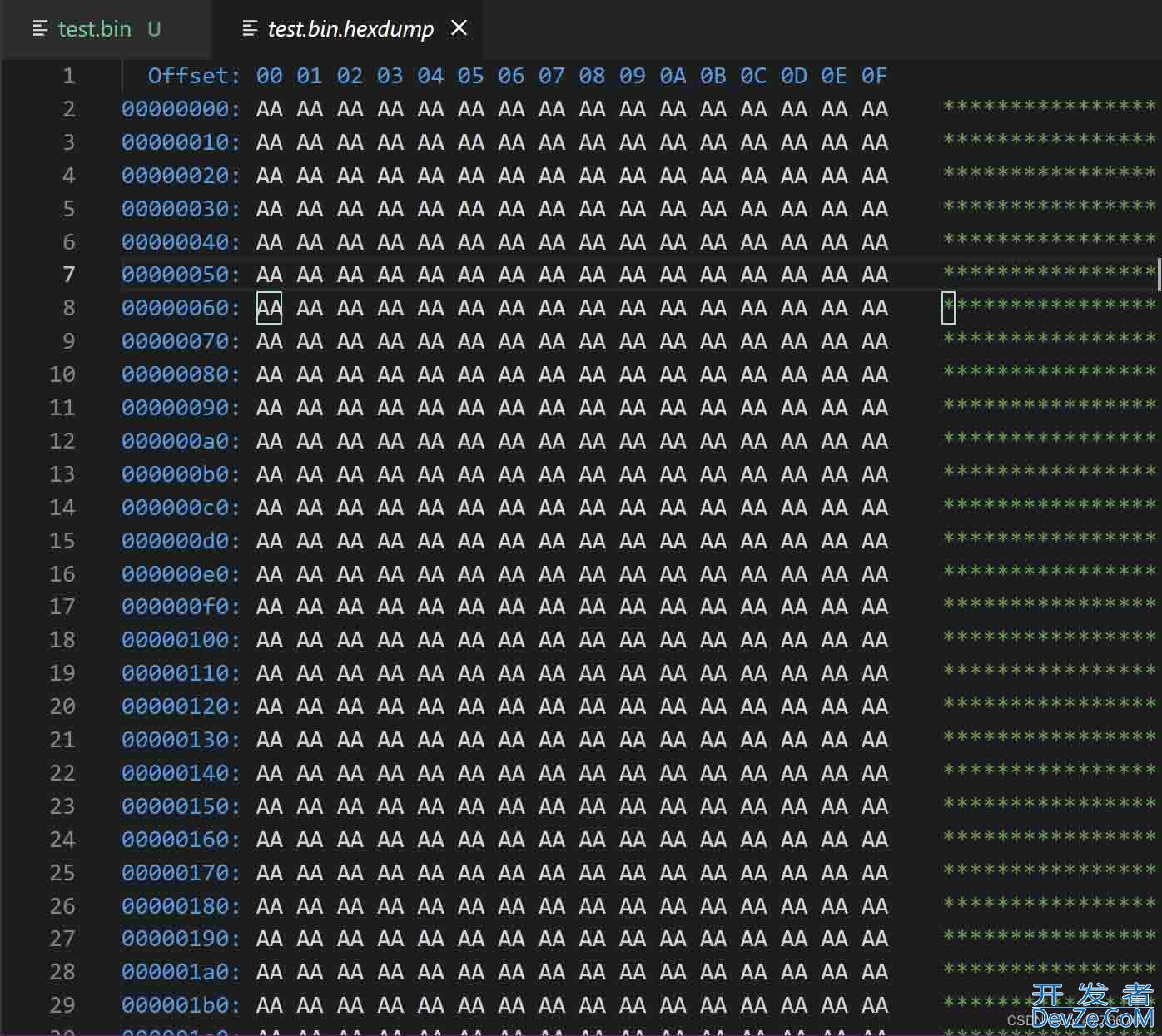1162x1036 pixels.
Task: Click the file icon on the test.bin tab
Action: [39, 29]
